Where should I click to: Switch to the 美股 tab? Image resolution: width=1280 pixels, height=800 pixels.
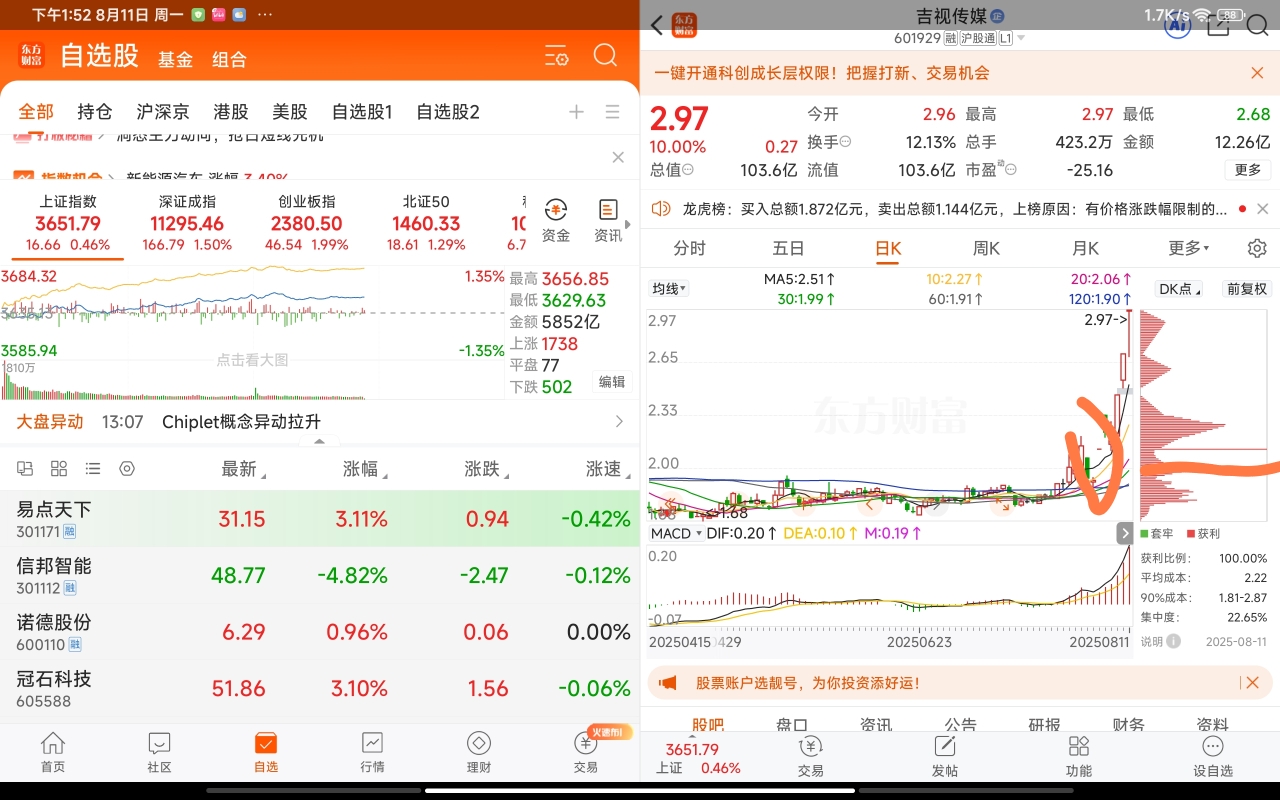click(x=290, y=112)
